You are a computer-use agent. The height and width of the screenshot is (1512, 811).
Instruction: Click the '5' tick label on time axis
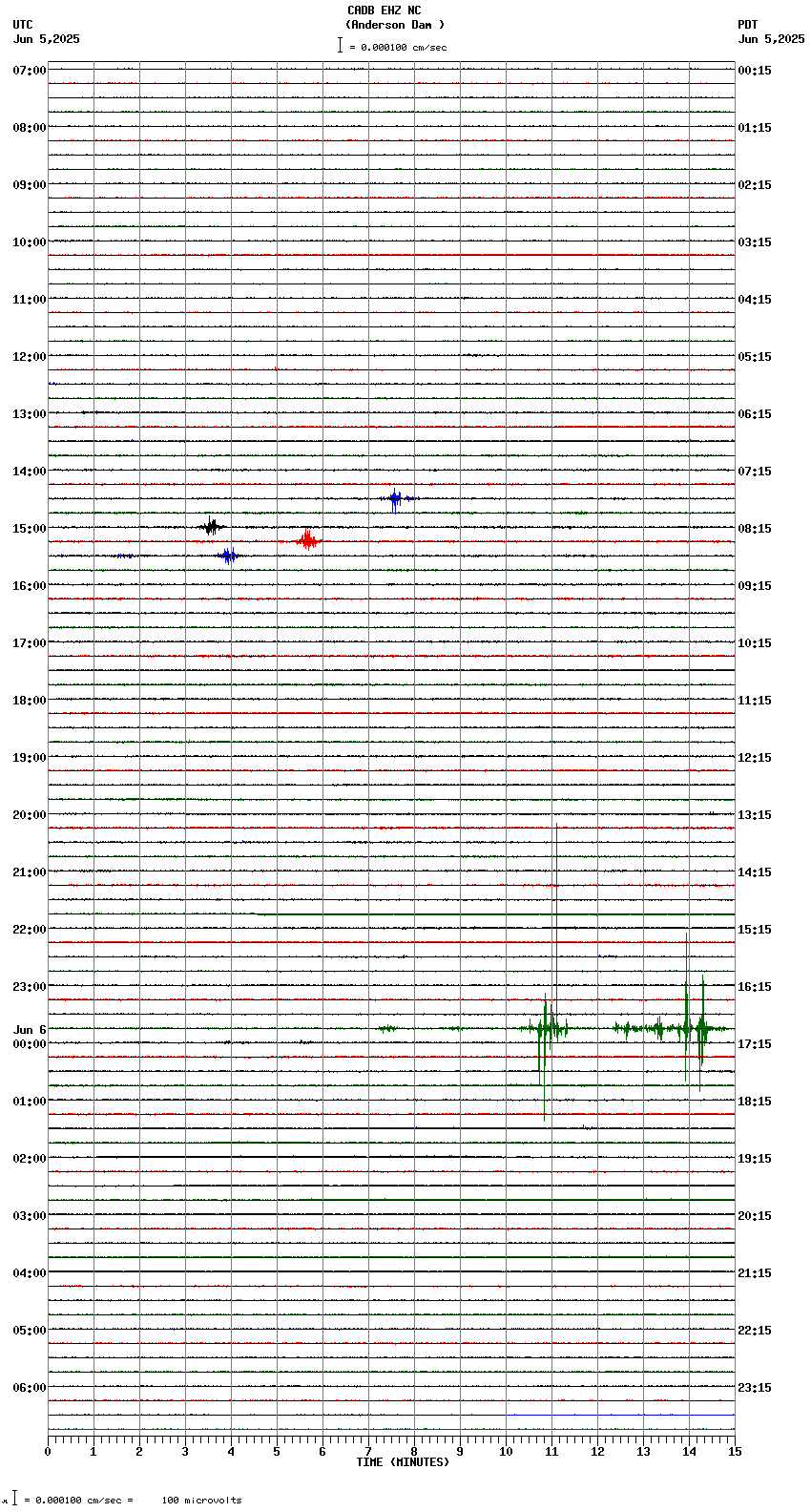(x=277, y=1452)
